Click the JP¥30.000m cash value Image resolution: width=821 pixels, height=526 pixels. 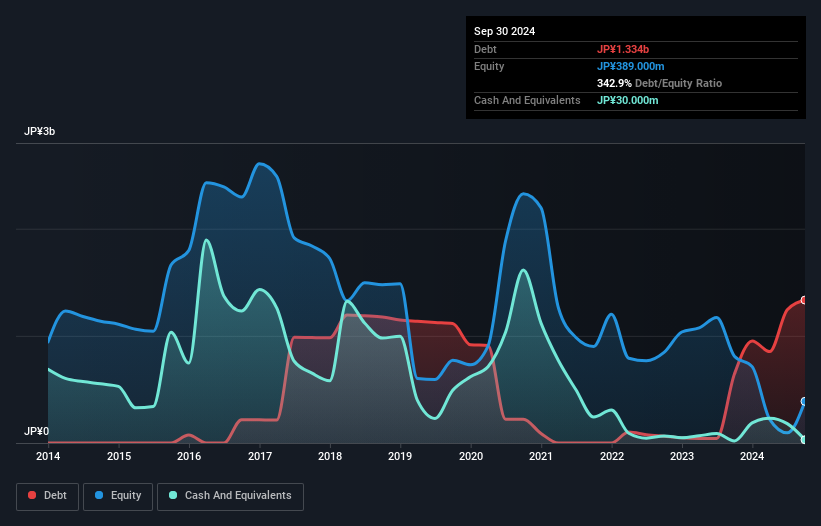627,100
